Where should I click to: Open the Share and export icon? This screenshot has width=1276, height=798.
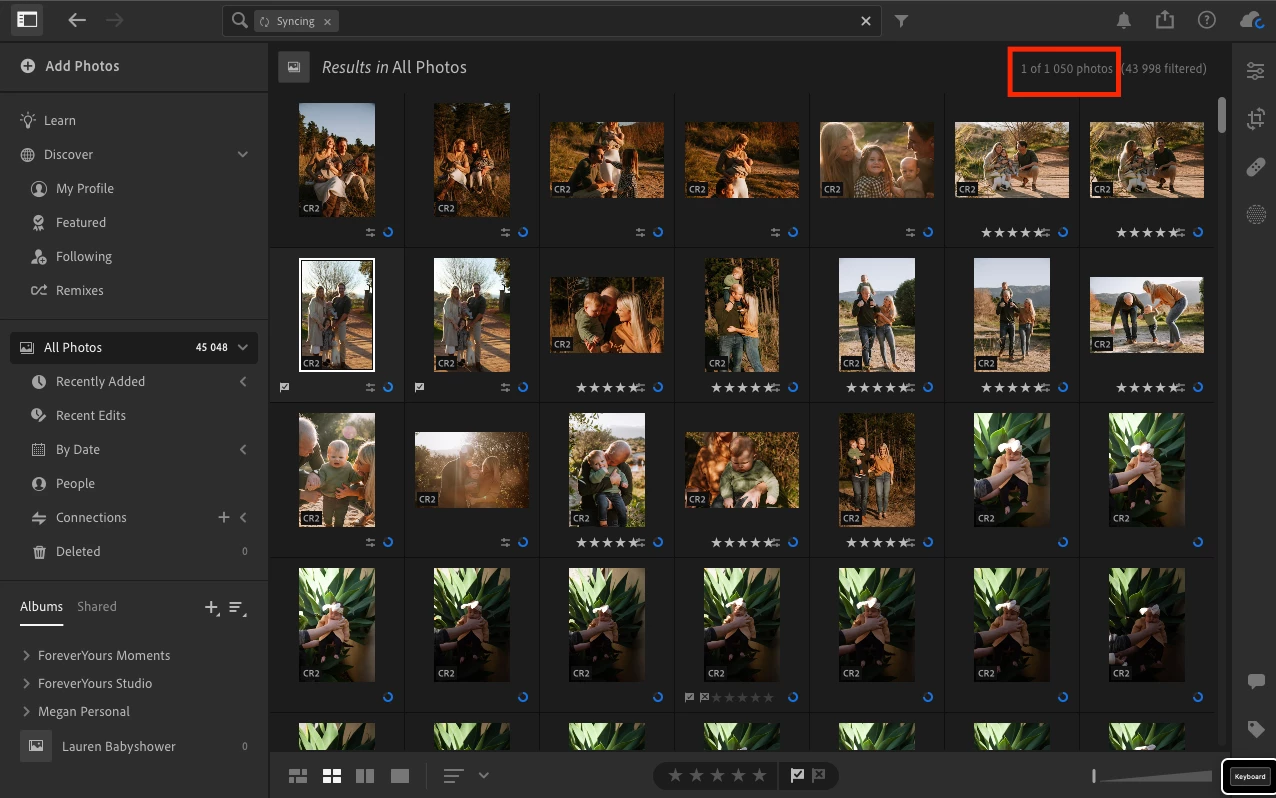click(x=1165, y=20)
